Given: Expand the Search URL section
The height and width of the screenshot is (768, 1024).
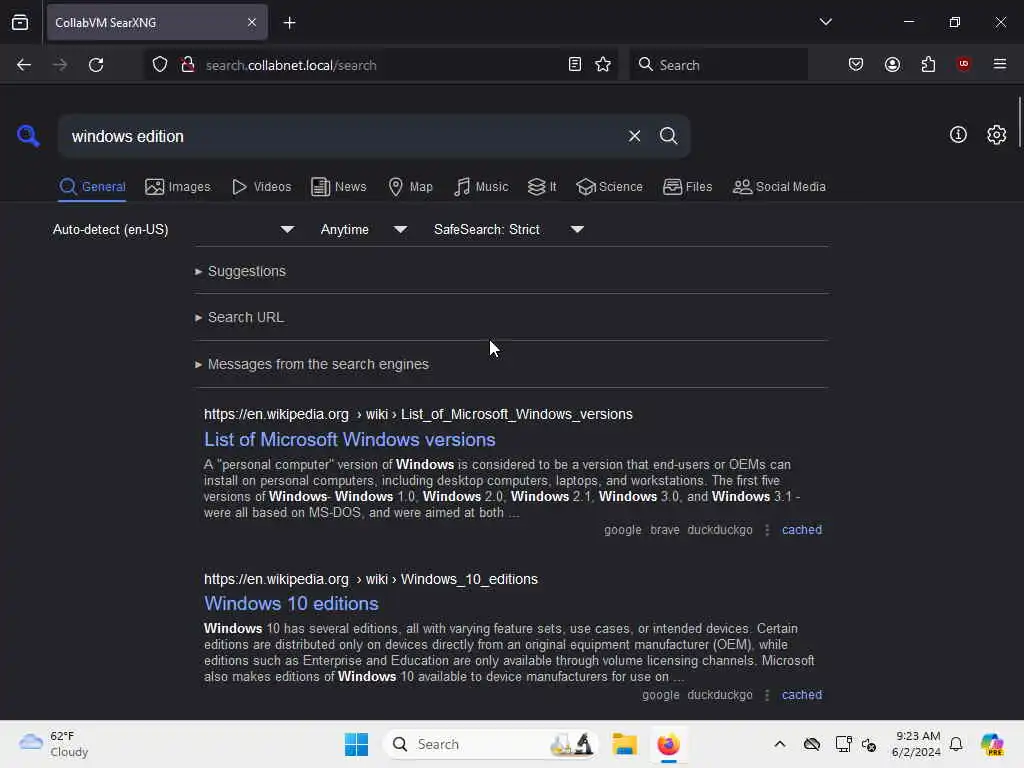Looking at the screenshot, I should point(239,317).
